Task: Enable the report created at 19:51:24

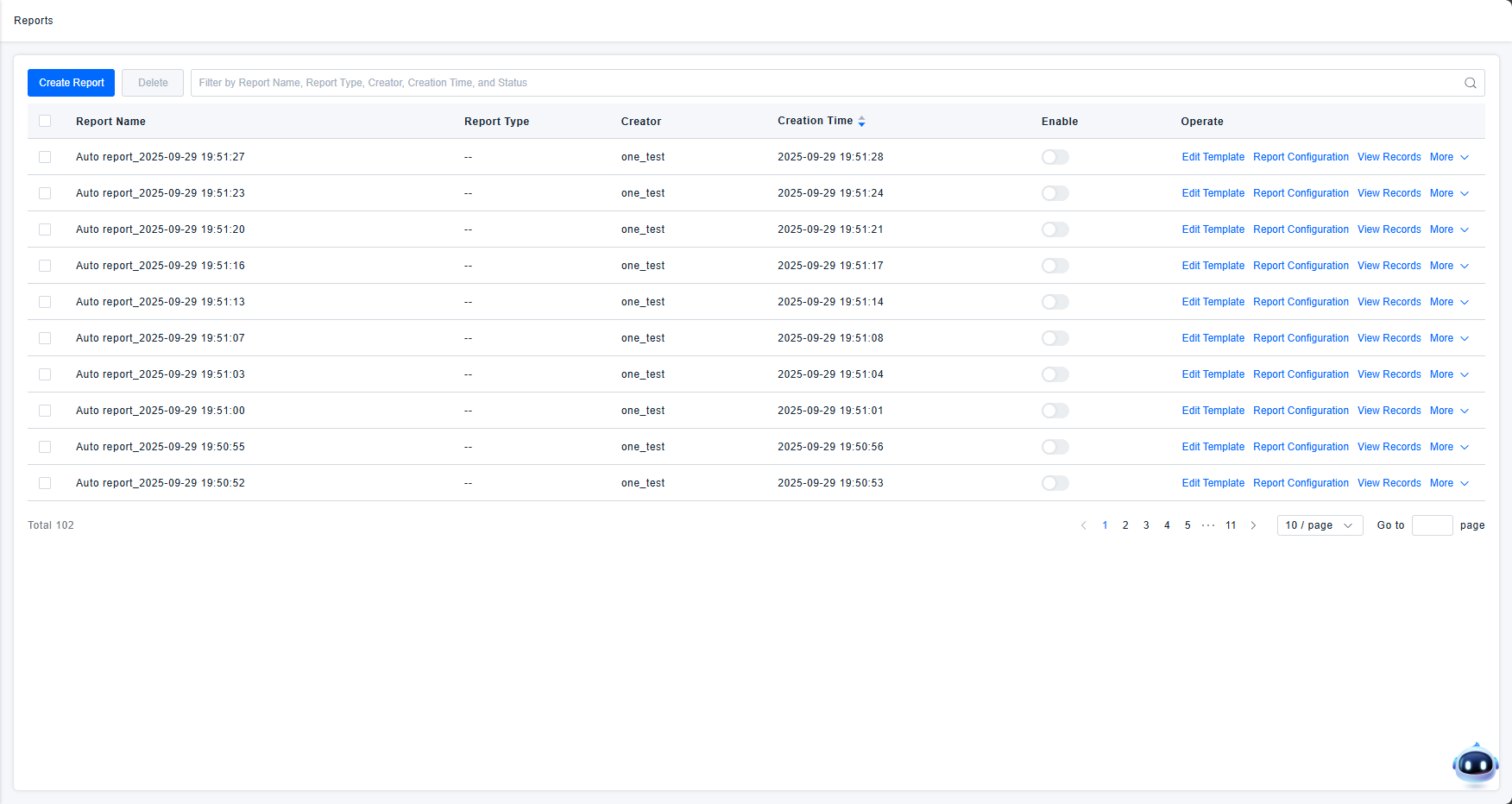Action: tap(1055, 193)
